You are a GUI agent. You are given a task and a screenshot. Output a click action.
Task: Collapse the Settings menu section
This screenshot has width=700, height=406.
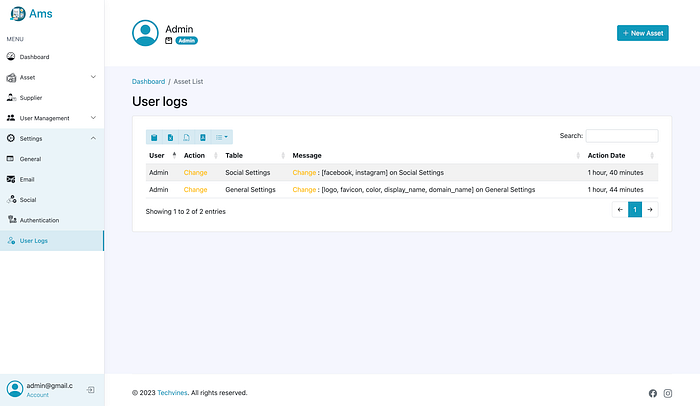52,138
